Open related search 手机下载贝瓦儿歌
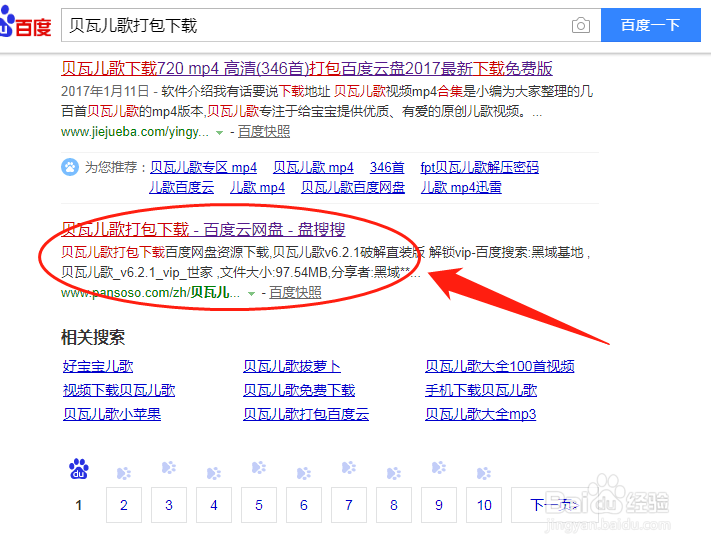 [x=481, y=390]
